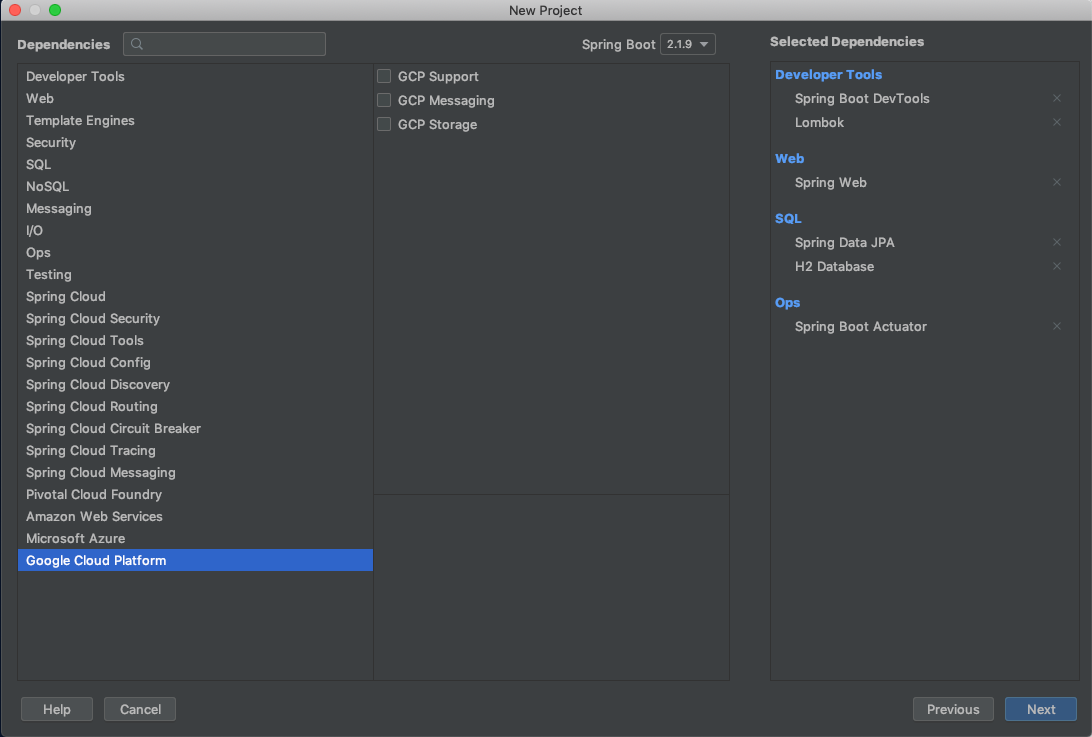Click Spring Web in selected dependencies

click(830, 182)
